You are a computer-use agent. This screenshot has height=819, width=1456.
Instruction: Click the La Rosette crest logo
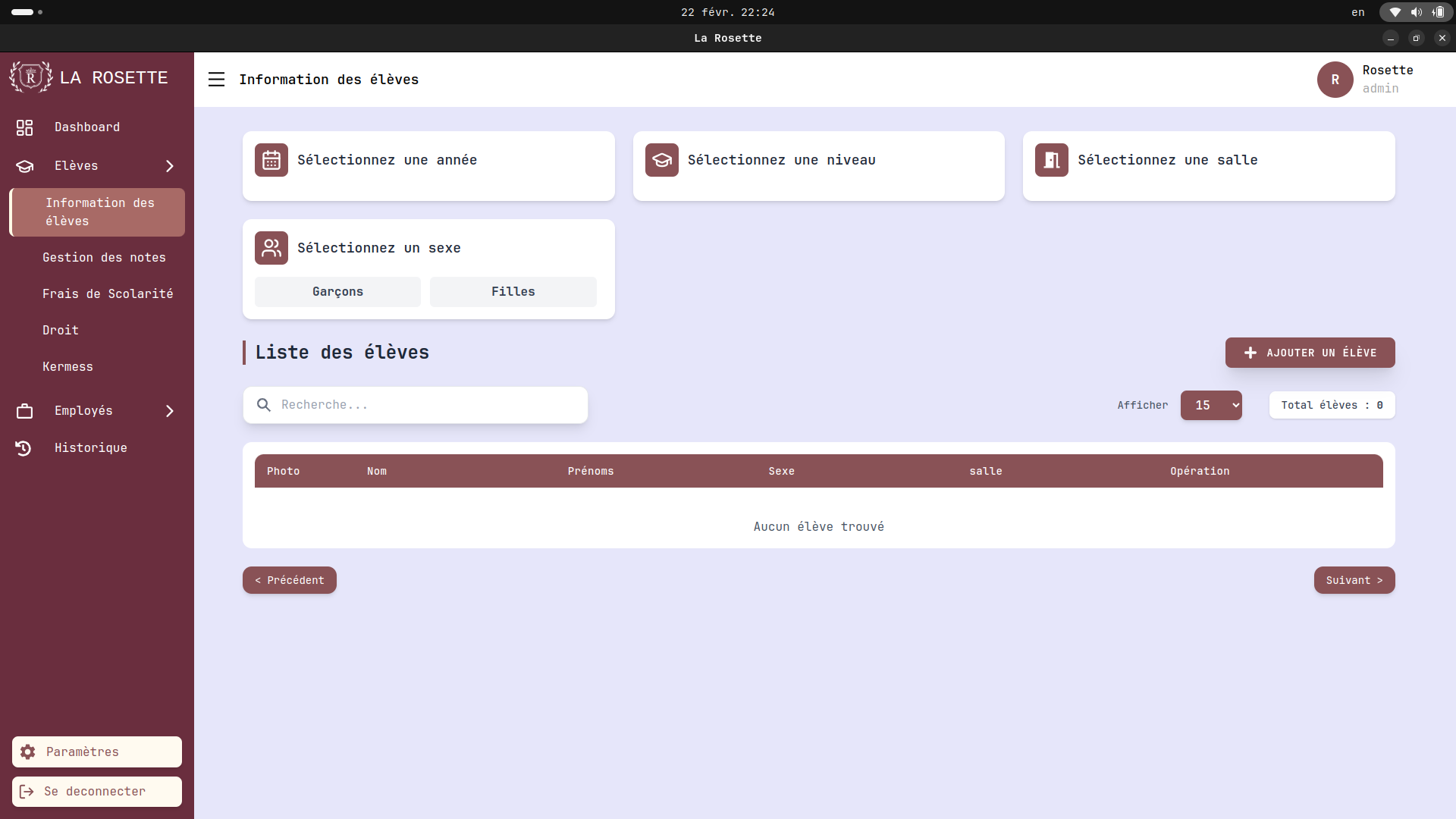30,77
